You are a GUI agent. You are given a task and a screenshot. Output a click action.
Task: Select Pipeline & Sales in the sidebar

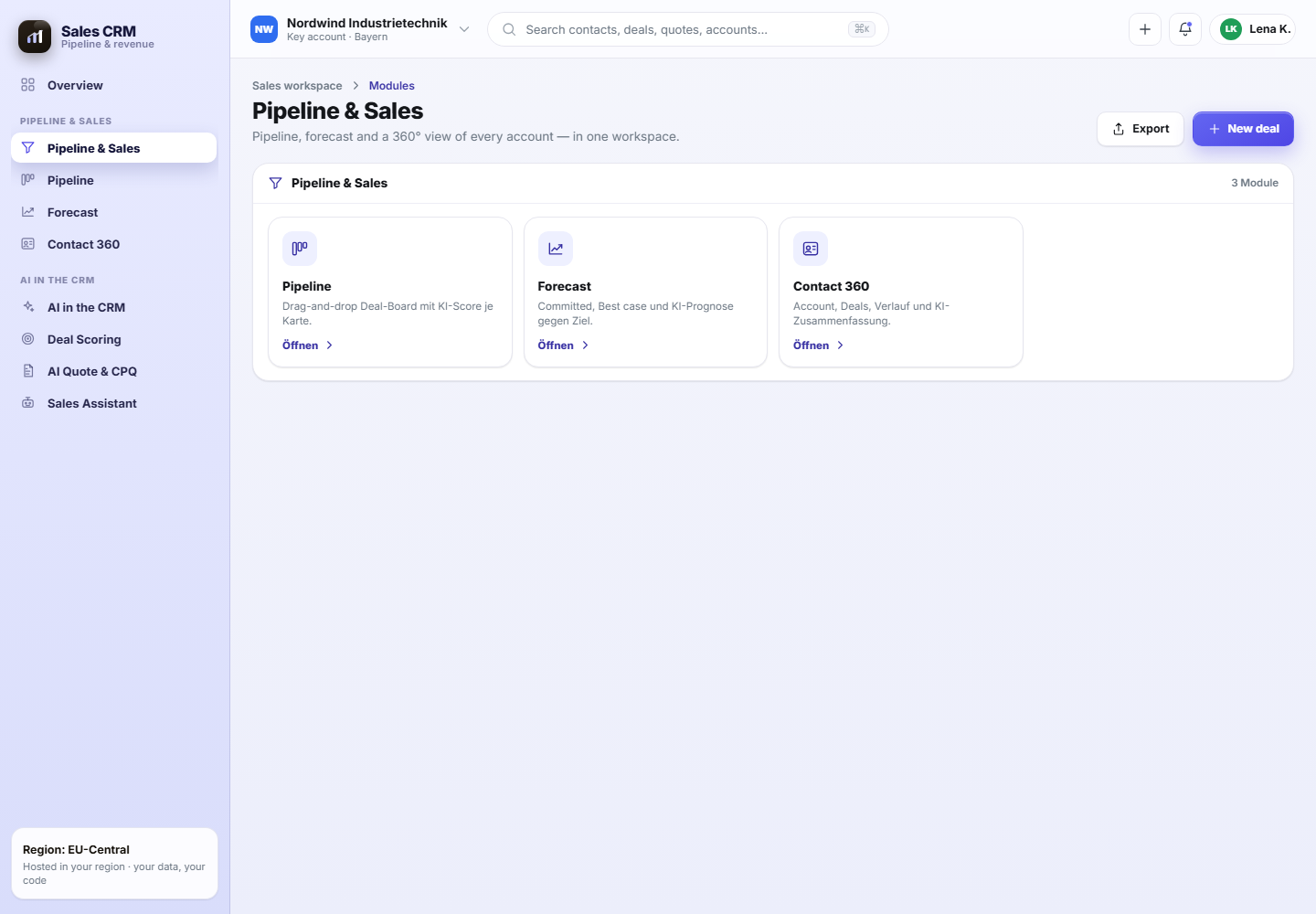pos(114,148)
